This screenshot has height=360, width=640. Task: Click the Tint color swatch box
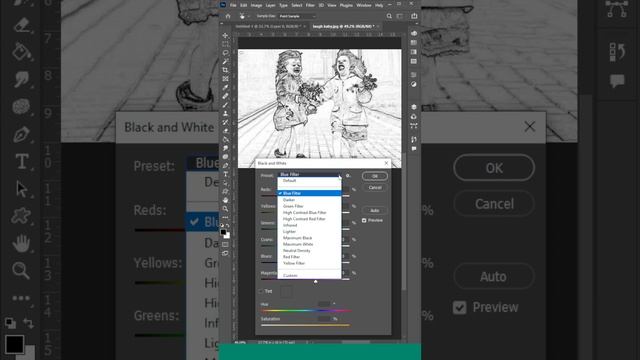286,291
